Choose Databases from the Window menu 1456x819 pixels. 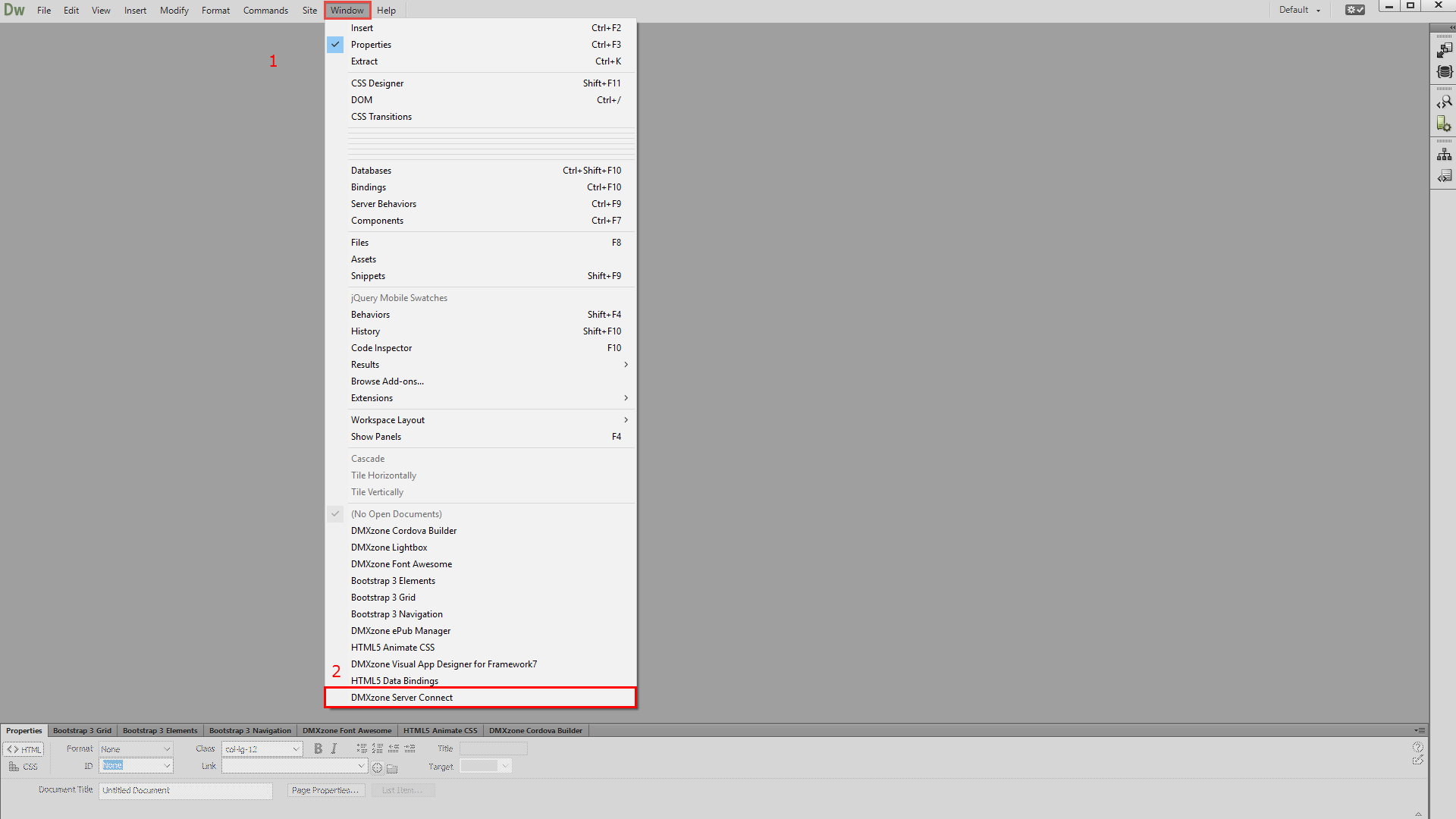click(x=481, y=171)
